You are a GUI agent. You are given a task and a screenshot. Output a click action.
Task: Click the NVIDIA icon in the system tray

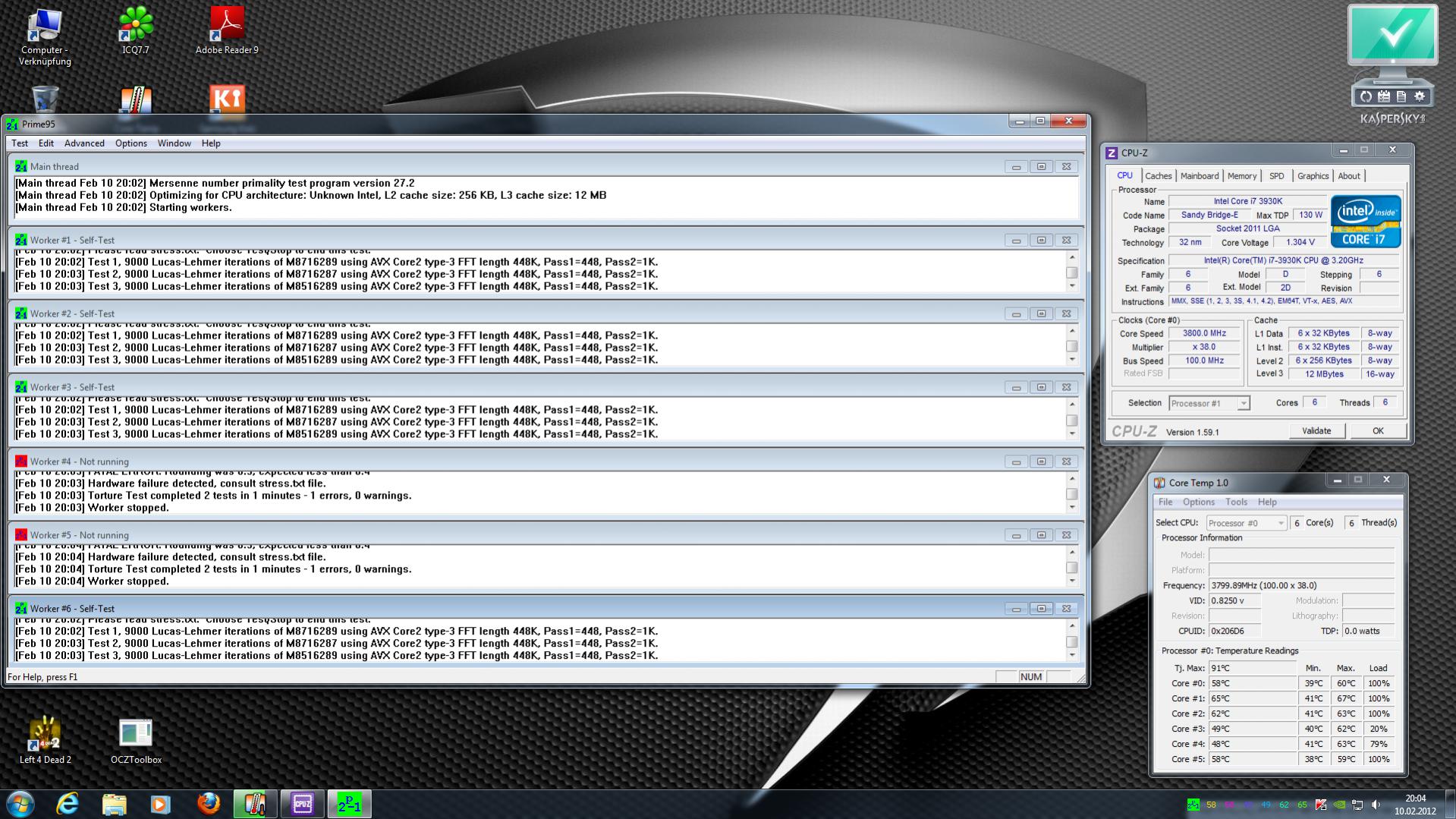(1339, 805)
